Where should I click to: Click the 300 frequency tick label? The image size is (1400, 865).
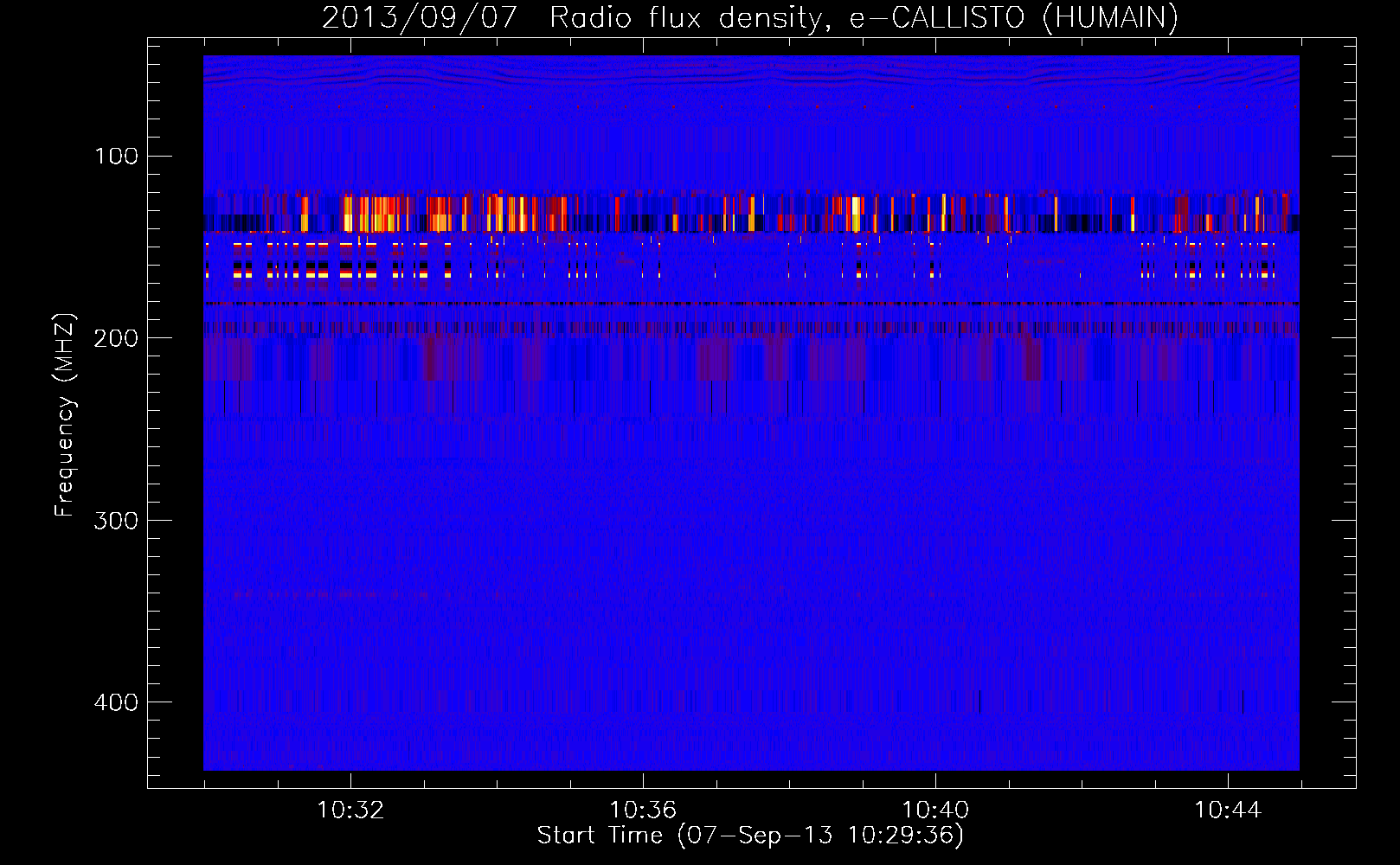(x=116, y=520)
